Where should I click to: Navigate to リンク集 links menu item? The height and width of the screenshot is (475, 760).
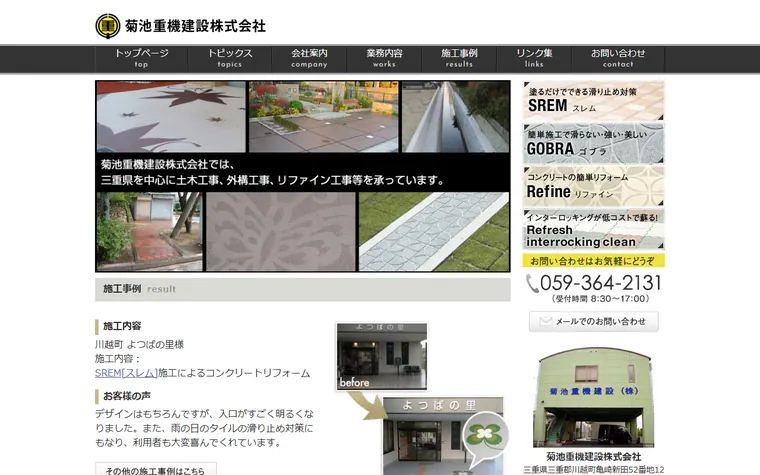point(534,58)
